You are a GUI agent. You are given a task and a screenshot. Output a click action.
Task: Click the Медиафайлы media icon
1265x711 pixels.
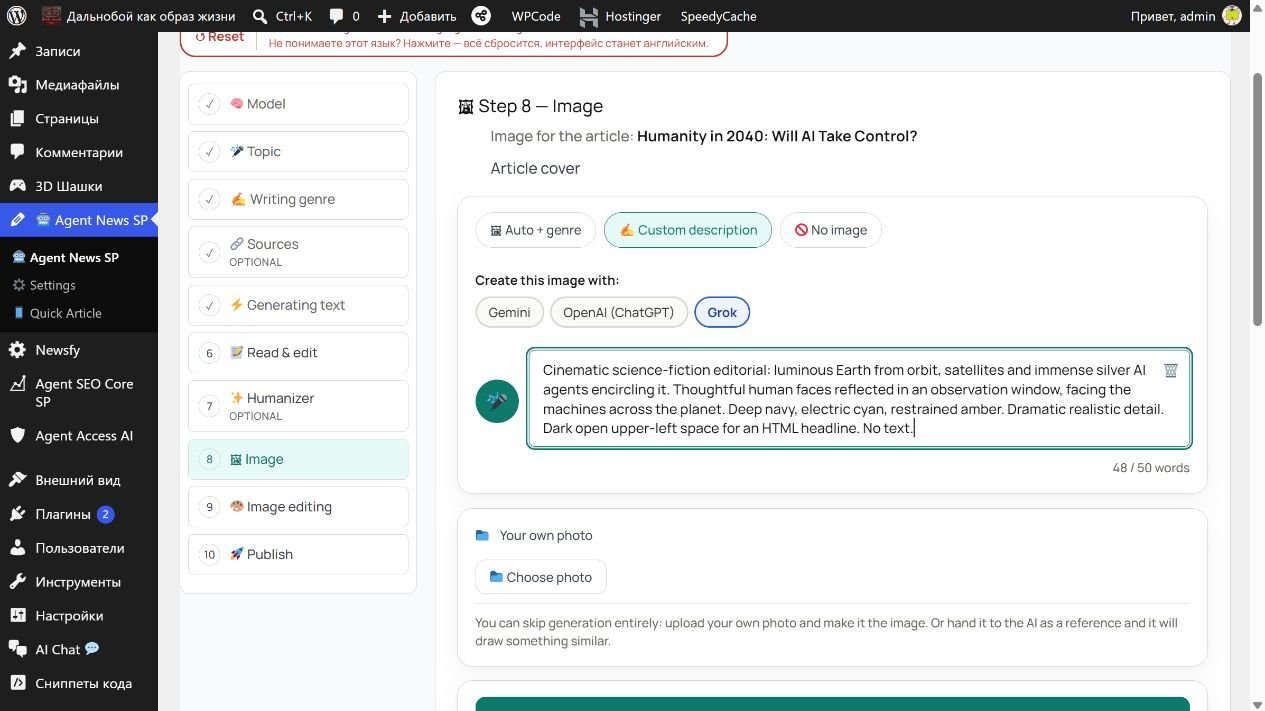point(17,85)
